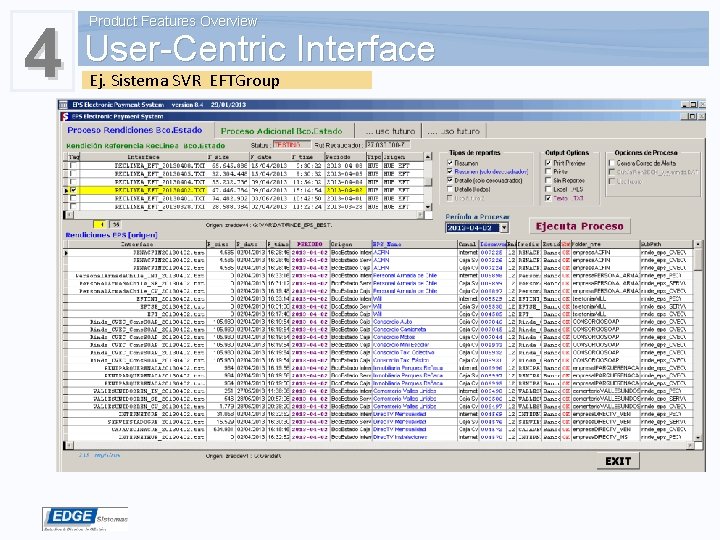Open the Periodo a Procesar dropdown arrow
The width and height of the screenshot is (720, 540).
click(x=504, y=228)
